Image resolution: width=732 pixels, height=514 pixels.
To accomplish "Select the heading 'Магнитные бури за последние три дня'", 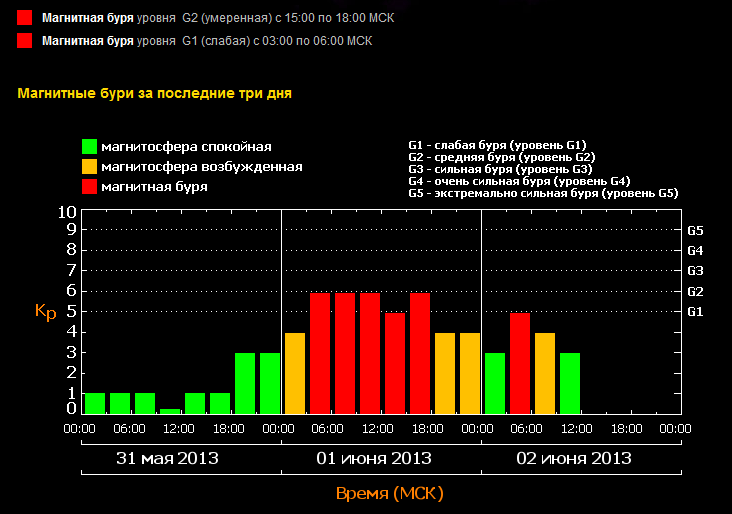I will [155, 93].
